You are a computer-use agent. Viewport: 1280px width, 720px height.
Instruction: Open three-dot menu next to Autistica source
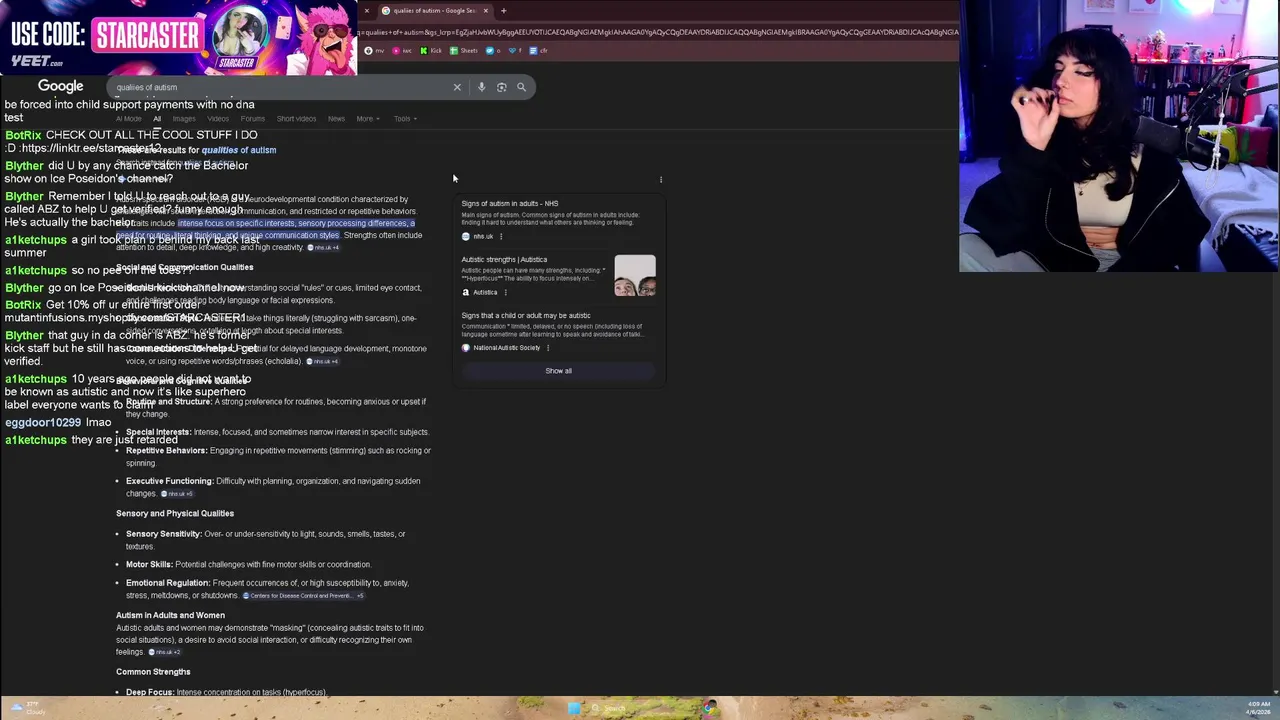(x=505, y=292)
